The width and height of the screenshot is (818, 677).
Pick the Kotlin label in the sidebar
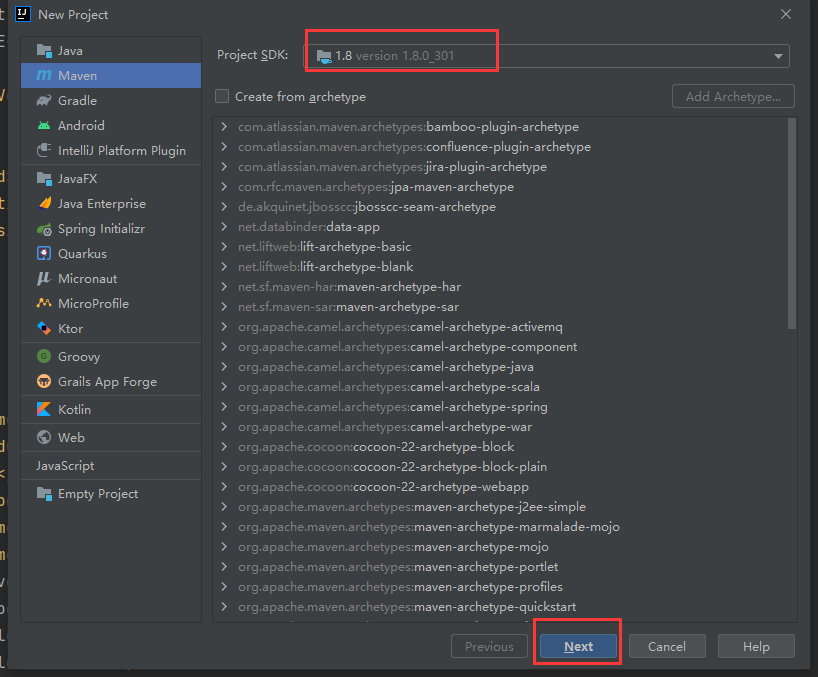74,409
